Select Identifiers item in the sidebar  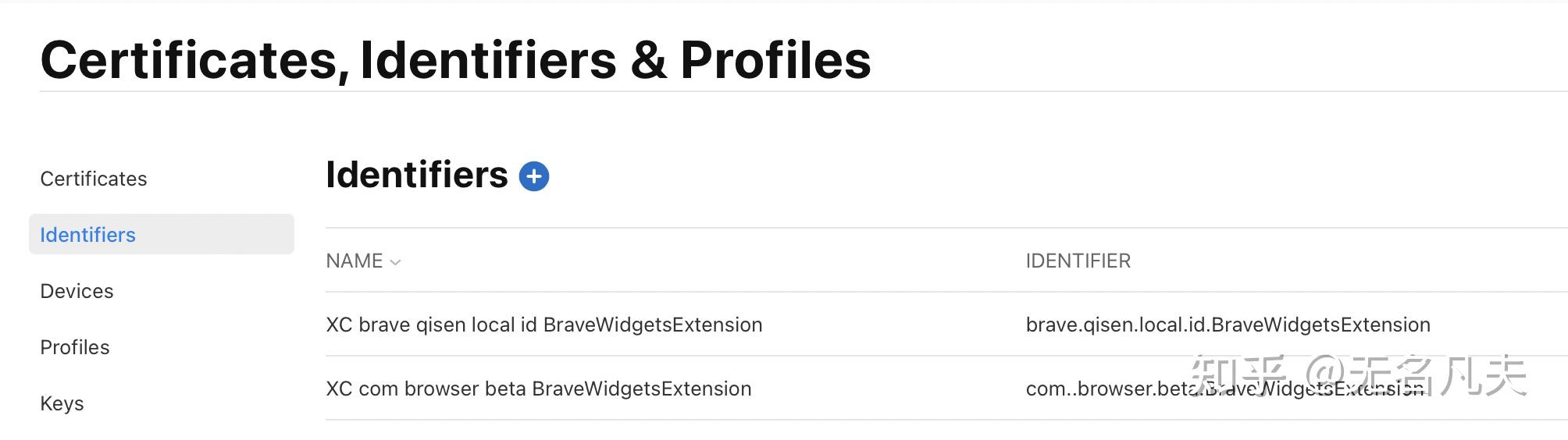point(87,235)
